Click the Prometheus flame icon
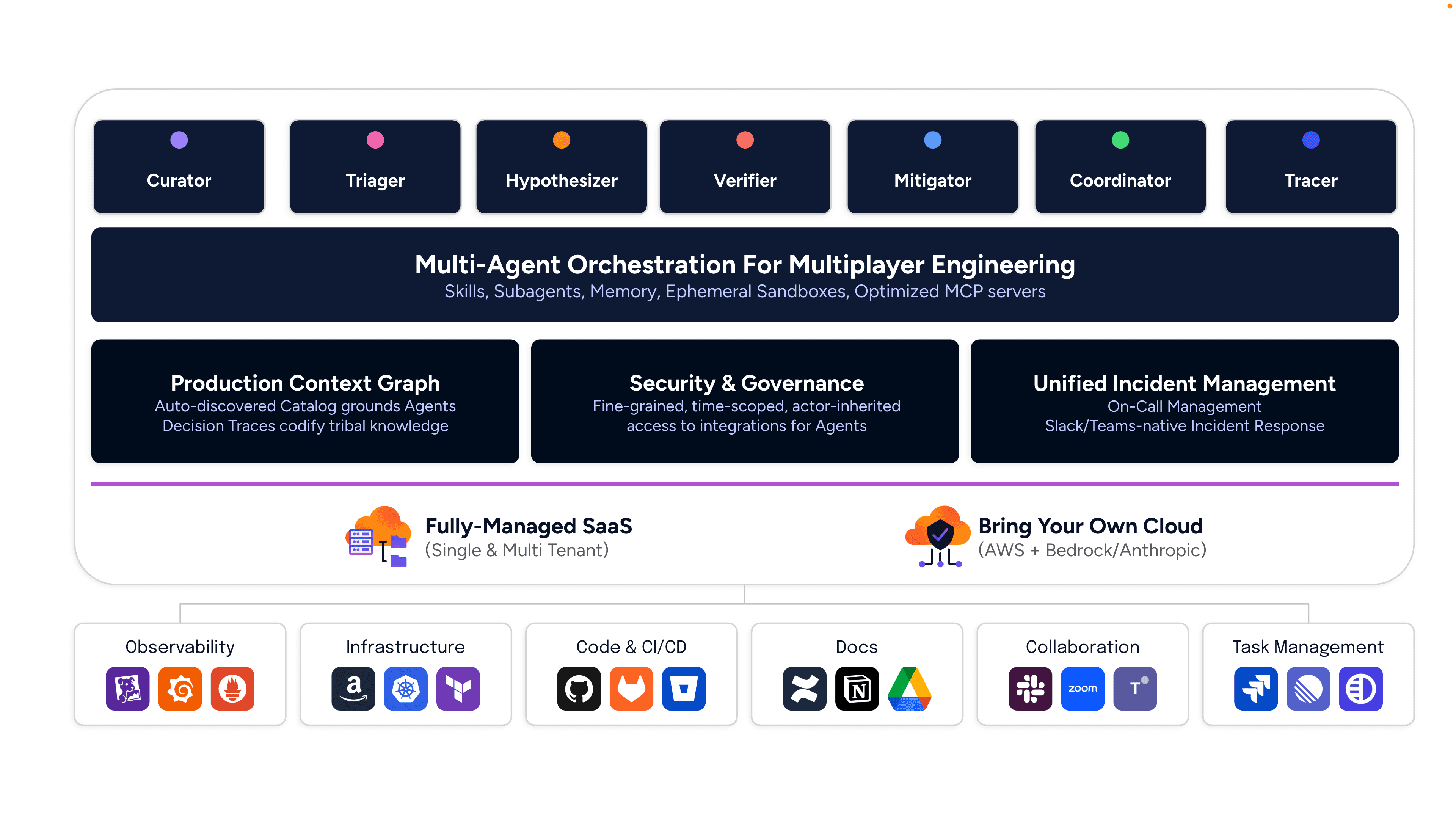The width and height of the screenshot is (1456, 819). 232,689
